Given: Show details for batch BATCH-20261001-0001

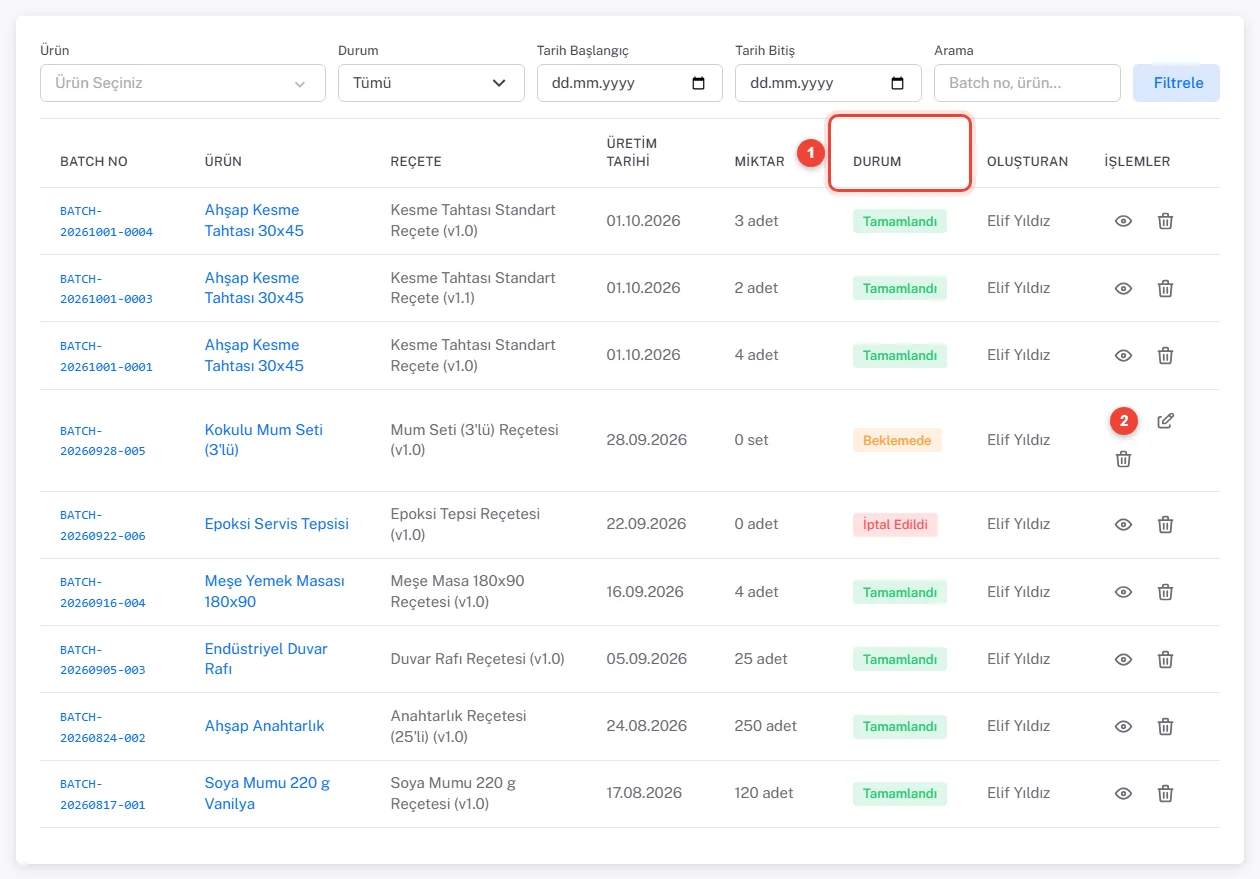Looking at the screenshot, I should (1123, 355).
